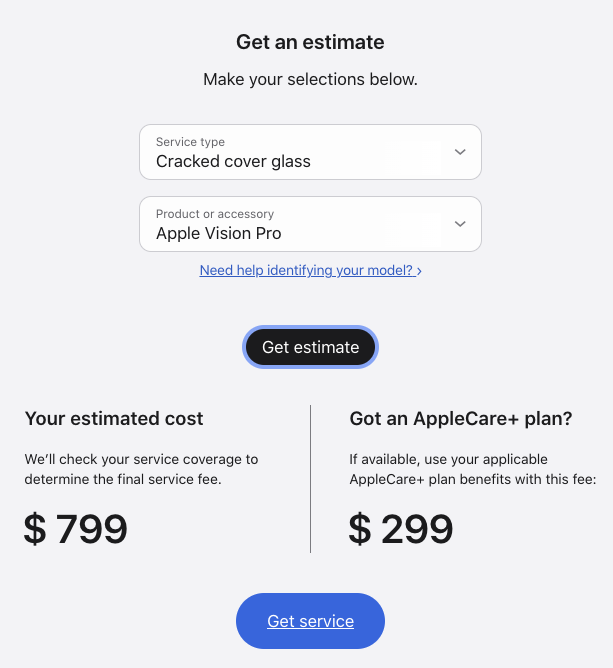Click the 'Make your selections below.' text
613x668 pixels.
(310, 79)
